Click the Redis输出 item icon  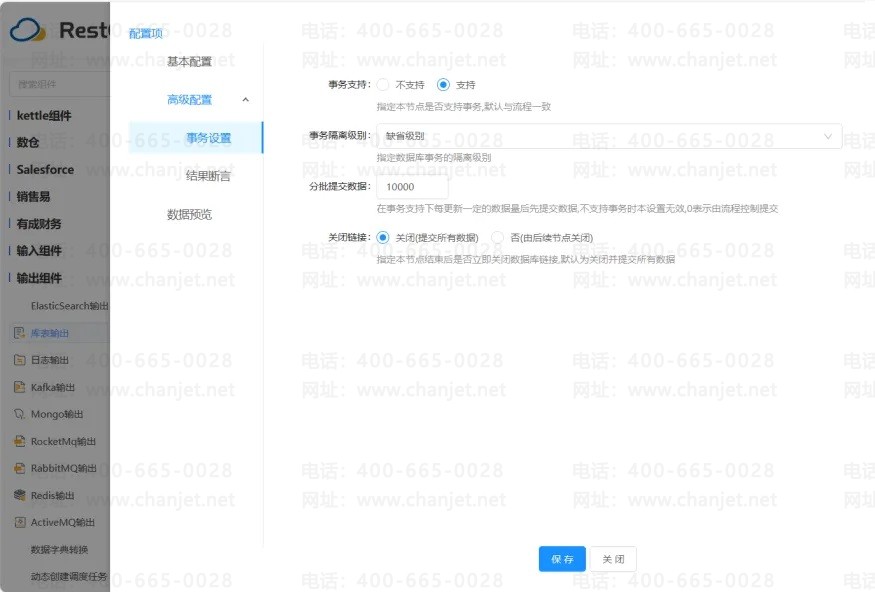tap(20, 495)
